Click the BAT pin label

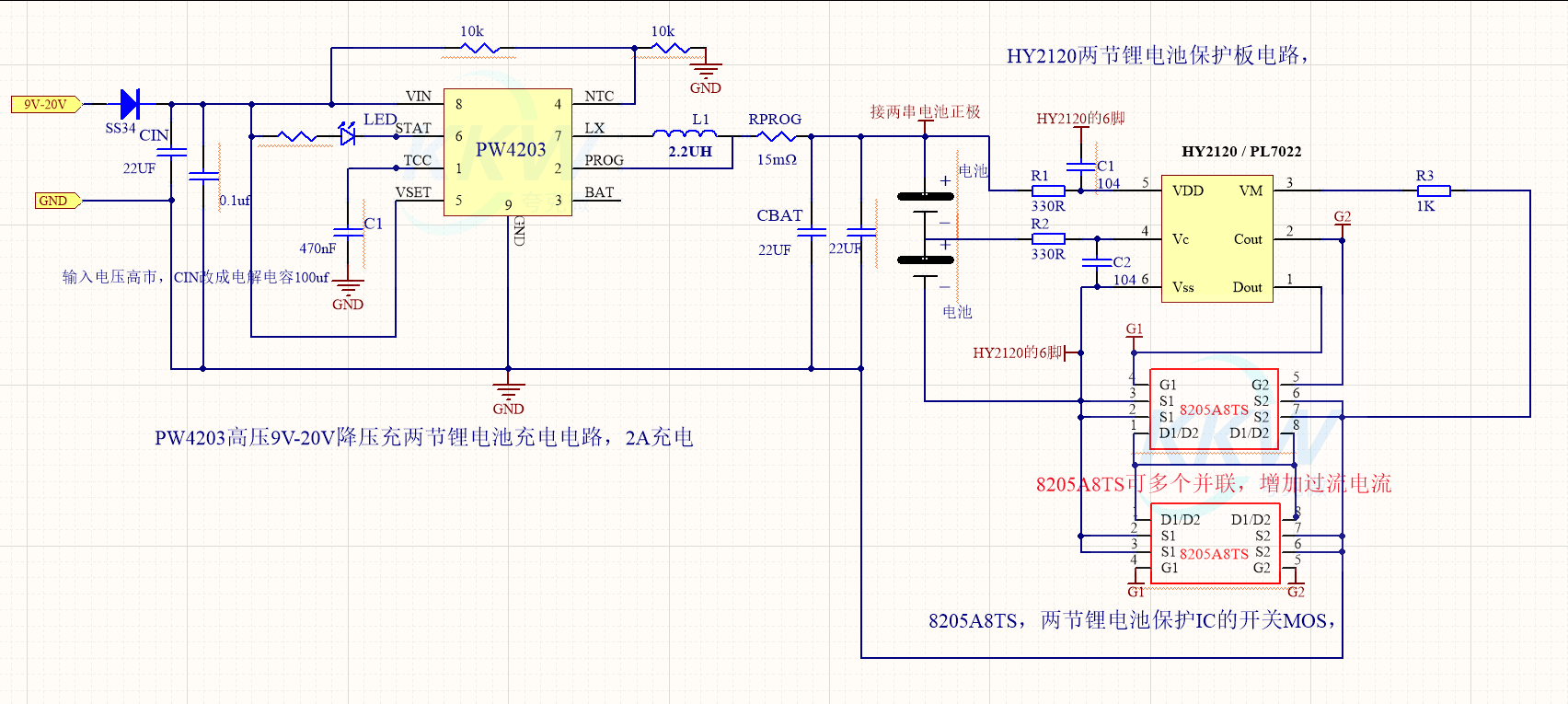[x=599, y=192]
